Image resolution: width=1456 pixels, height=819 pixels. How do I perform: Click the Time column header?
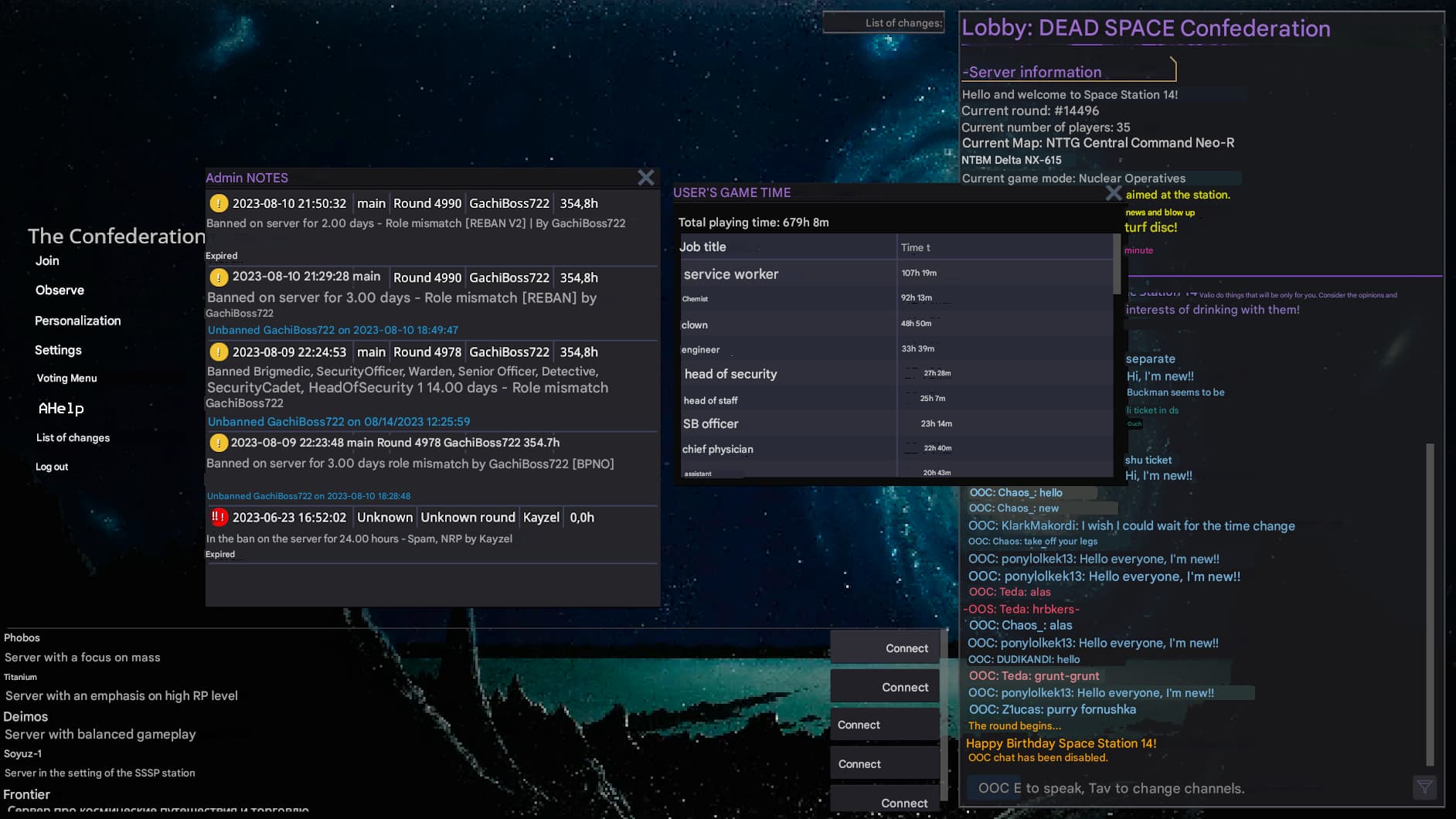1003,247
